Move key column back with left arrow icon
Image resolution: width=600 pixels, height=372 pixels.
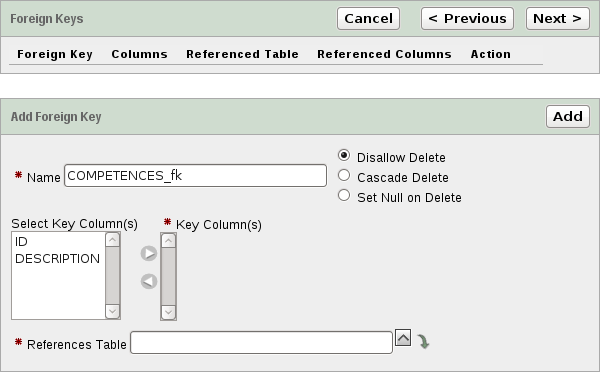coord(149,281)
